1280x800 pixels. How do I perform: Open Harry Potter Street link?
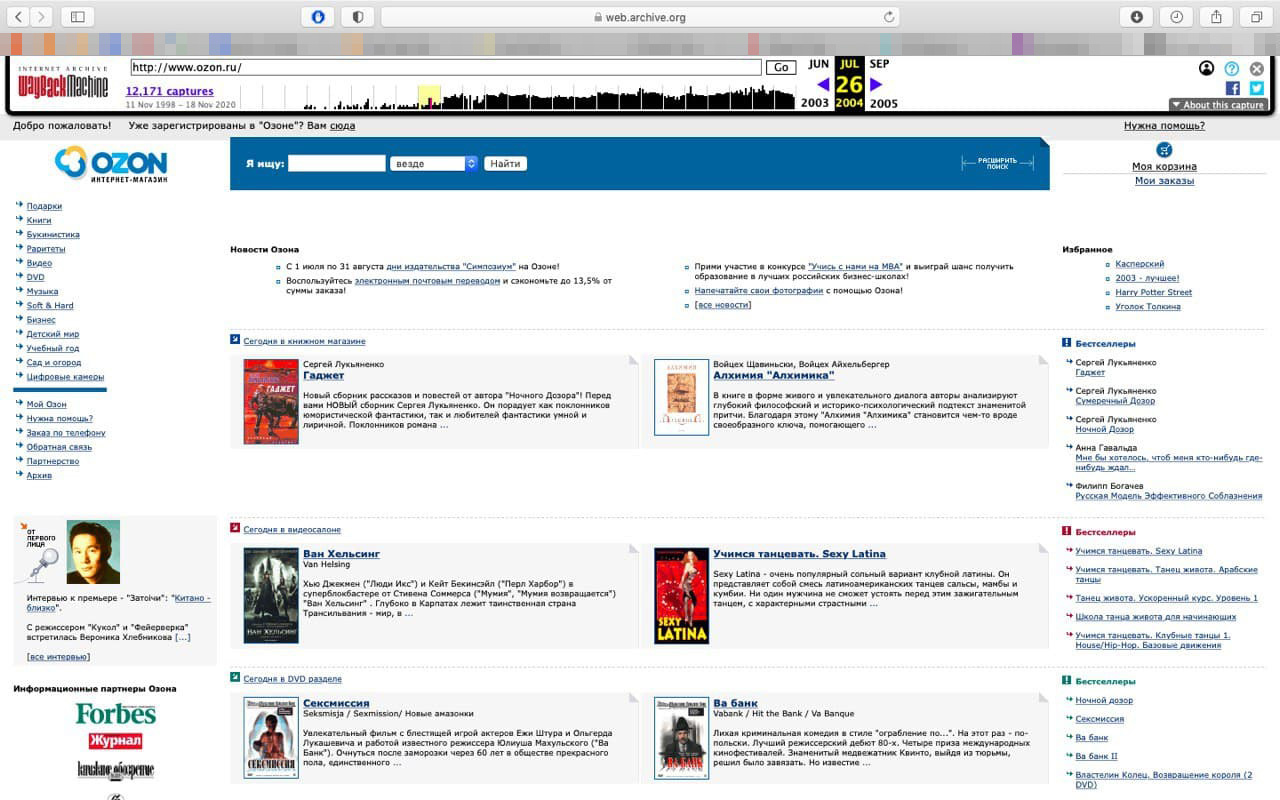tap(1154, 292)
